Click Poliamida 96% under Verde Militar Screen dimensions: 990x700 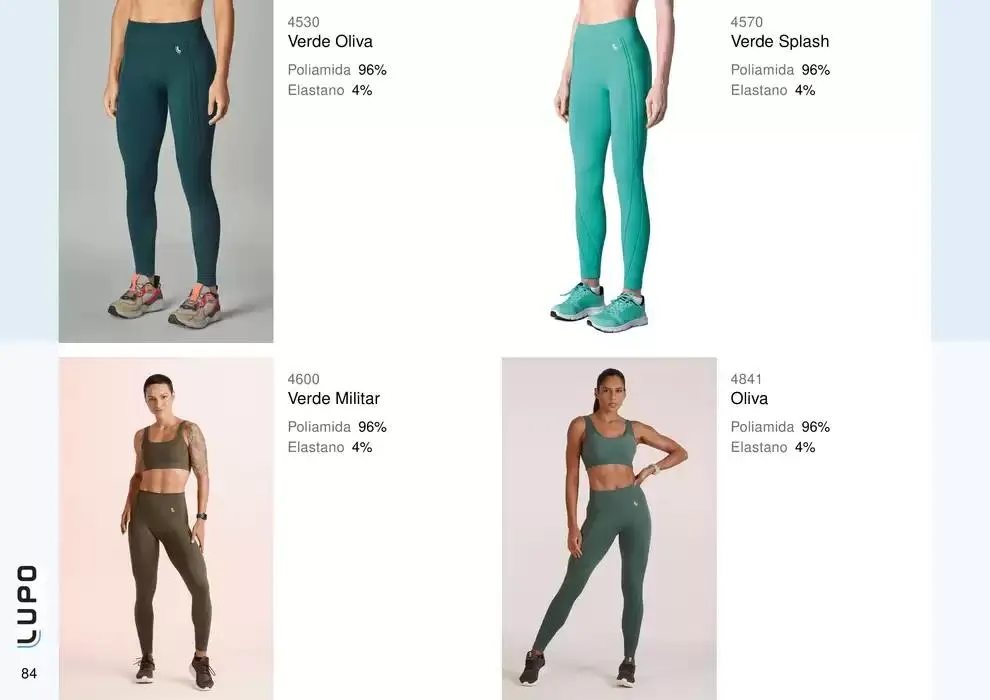337,427
